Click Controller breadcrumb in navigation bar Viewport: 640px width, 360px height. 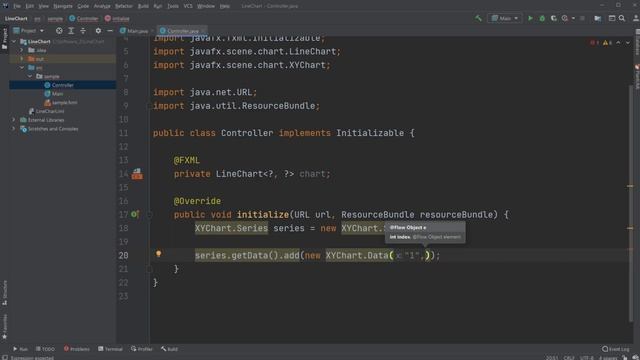click(x=84, y=18)
